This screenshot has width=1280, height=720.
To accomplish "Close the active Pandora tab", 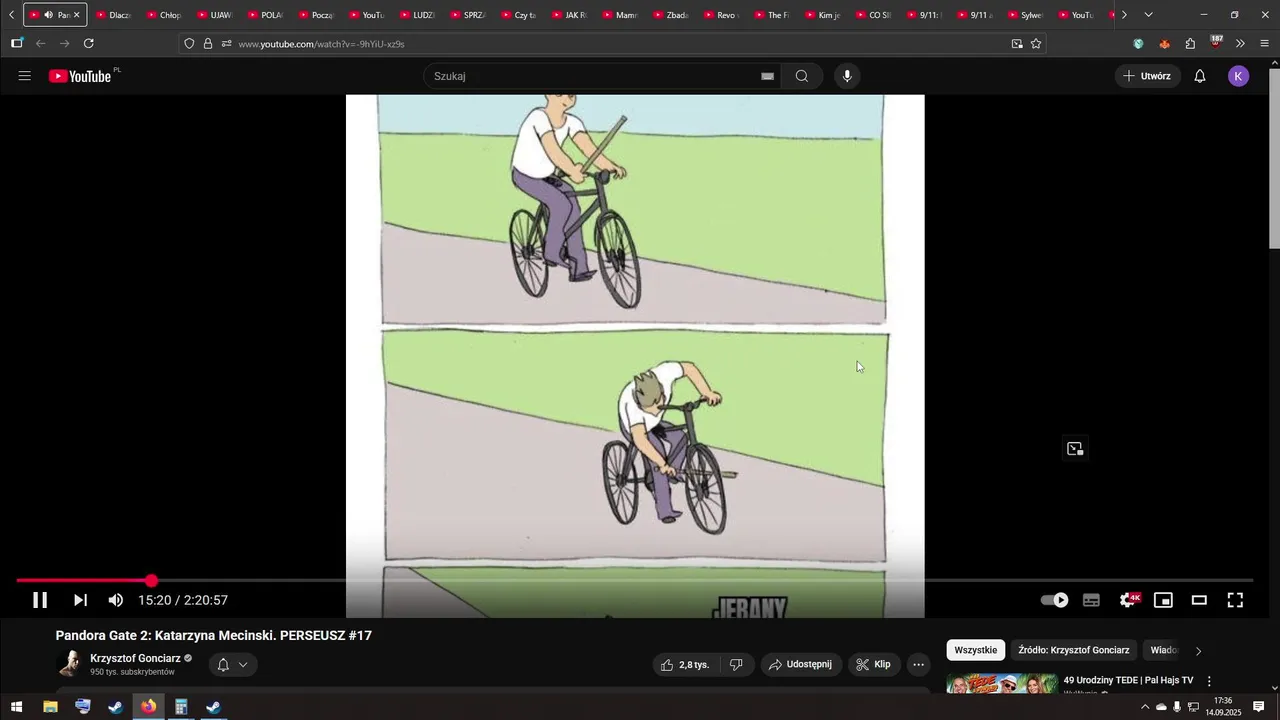I will 76,15.
